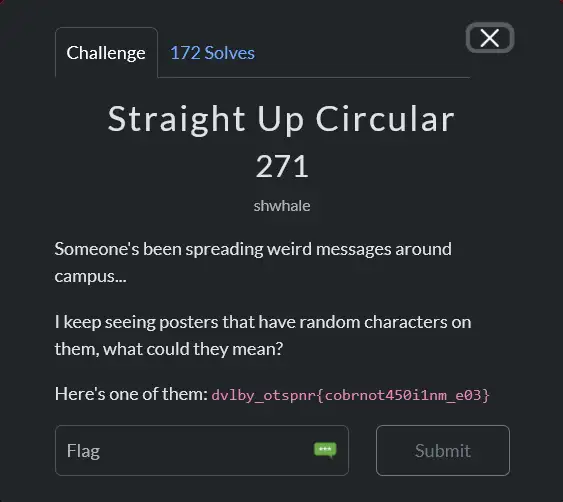Image resolution: width=563 pixels, height=502 pixels.
Task: Click the "Here's one of them:" label
Action: coord(131,394)
